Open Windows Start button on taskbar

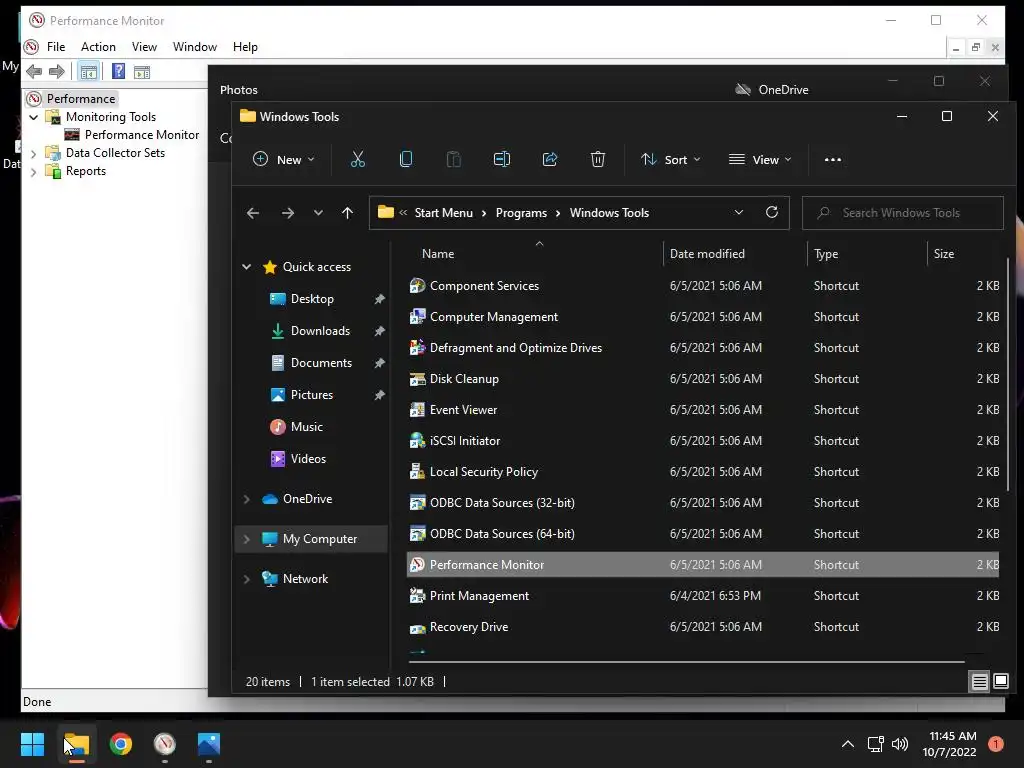tap(32, 744)
